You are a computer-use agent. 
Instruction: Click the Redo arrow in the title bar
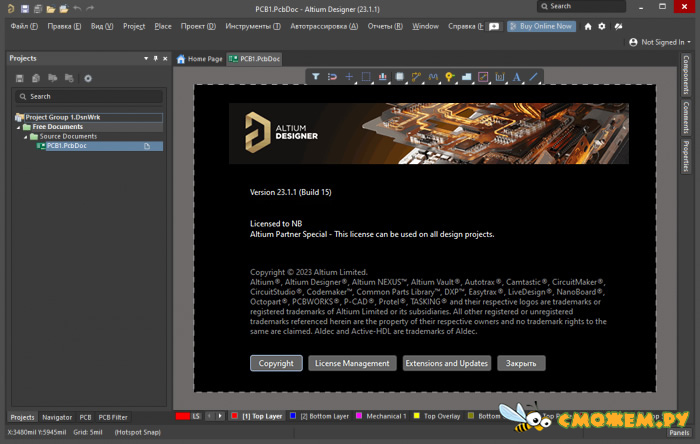tap(90, 8)
